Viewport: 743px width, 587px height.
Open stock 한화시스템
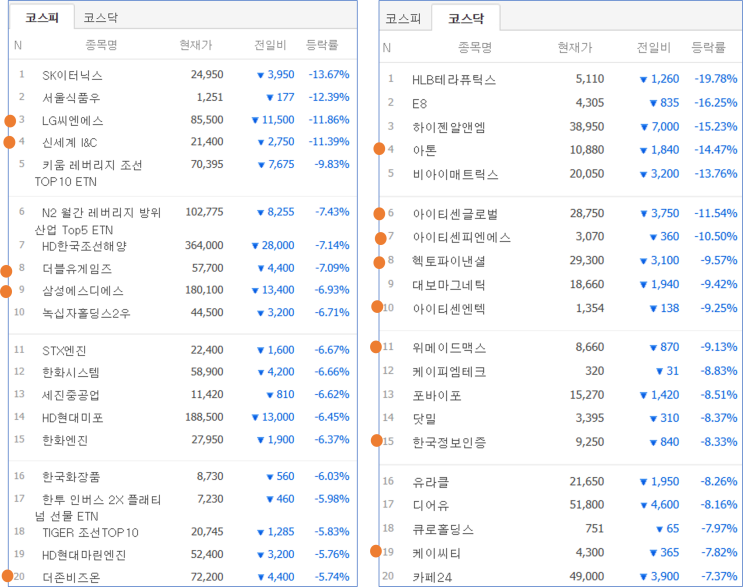[x=71, y=372]
